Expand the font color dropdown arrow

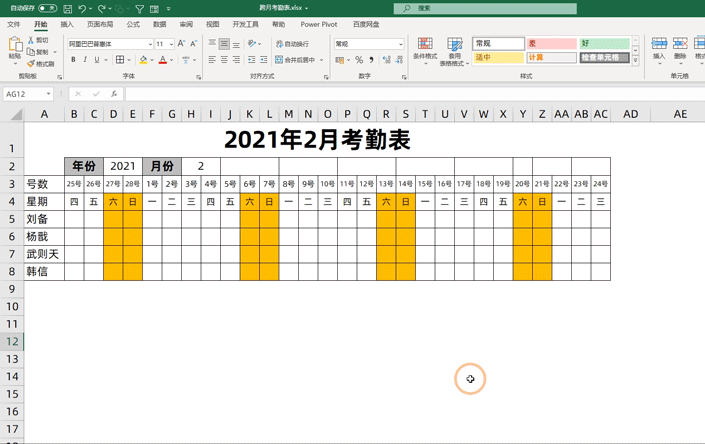172,60
